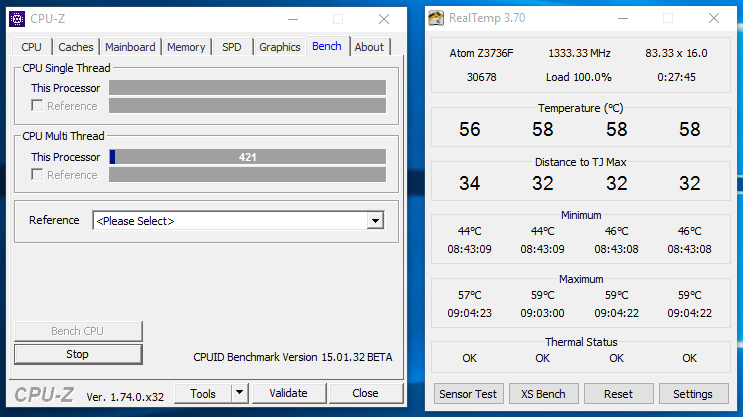
Task: Click the greyed Bench CPU button
Action: (78, 331)
